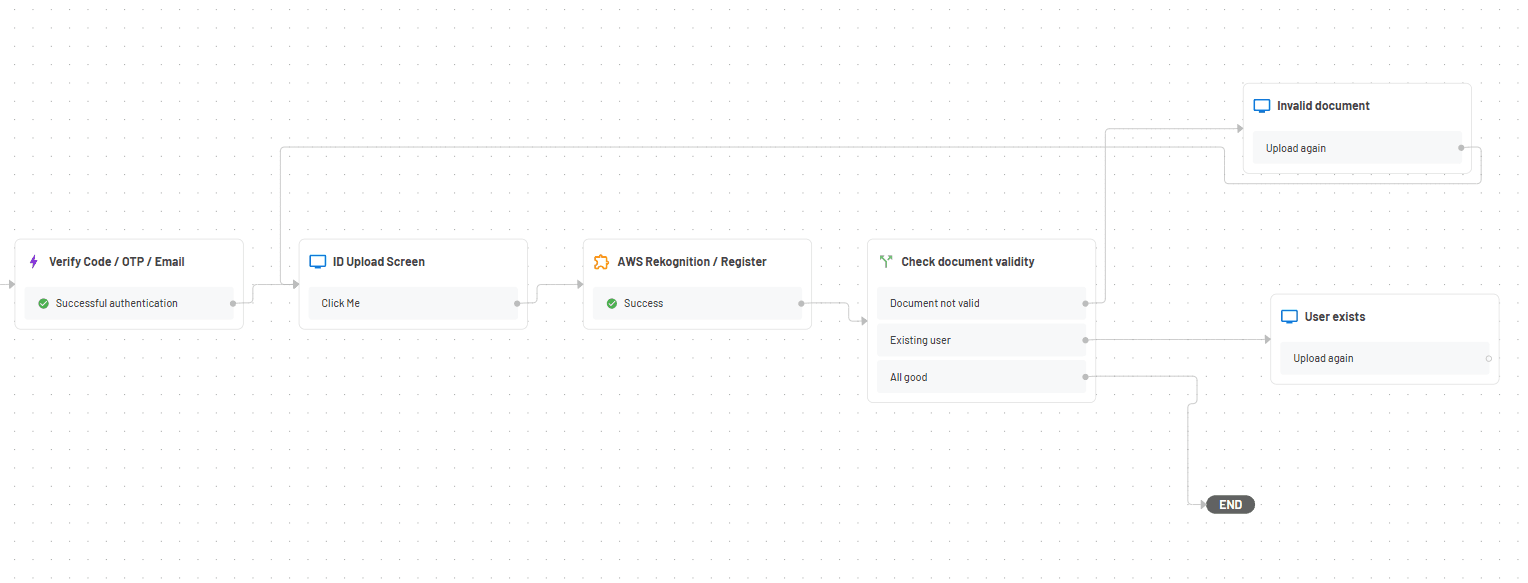Click the screen icon on User exists node
Image resolution: width=1528 pixels, height=583 pixels.
pyautogui.click(x=1289, y=316)
